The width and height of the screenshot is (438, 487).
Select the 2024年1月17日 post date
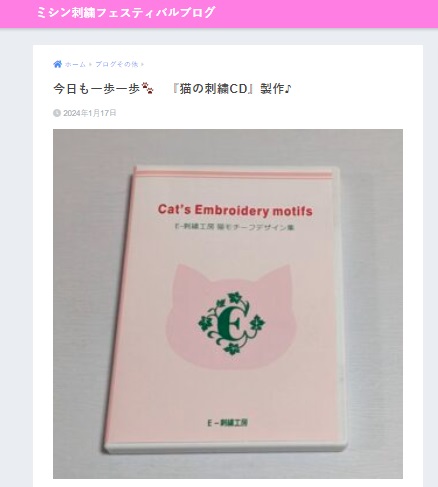coord(90,113)
